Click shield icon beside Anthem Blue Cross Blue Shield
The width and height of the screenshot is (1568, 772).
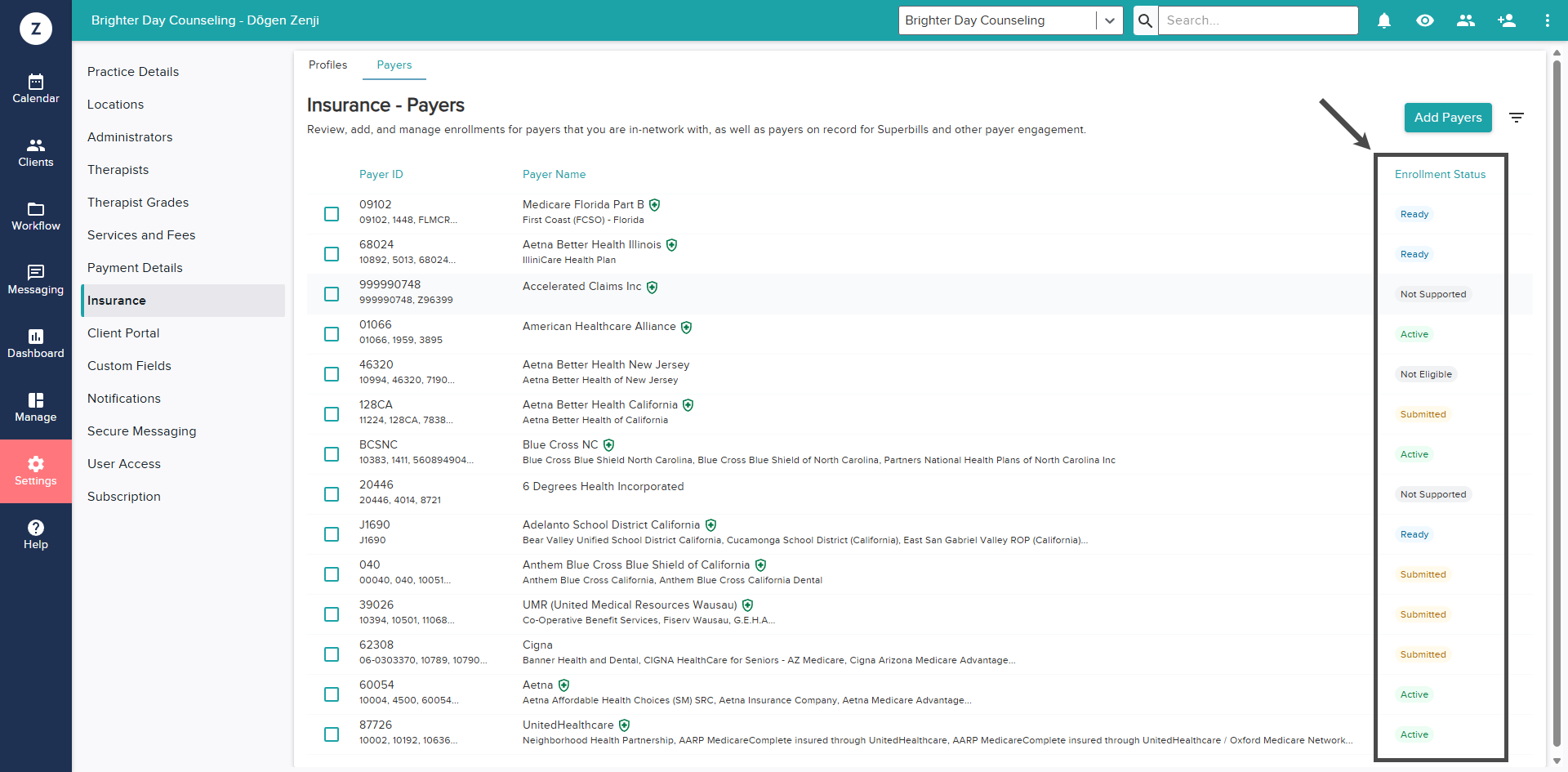tap(761, 565)
